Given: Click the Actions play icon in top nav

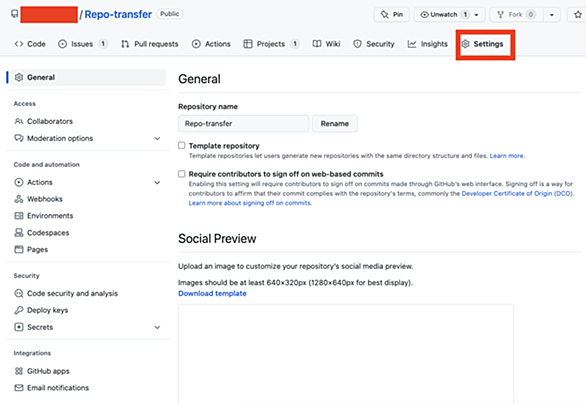Looking at the screenshot, I should coord(196,44).
